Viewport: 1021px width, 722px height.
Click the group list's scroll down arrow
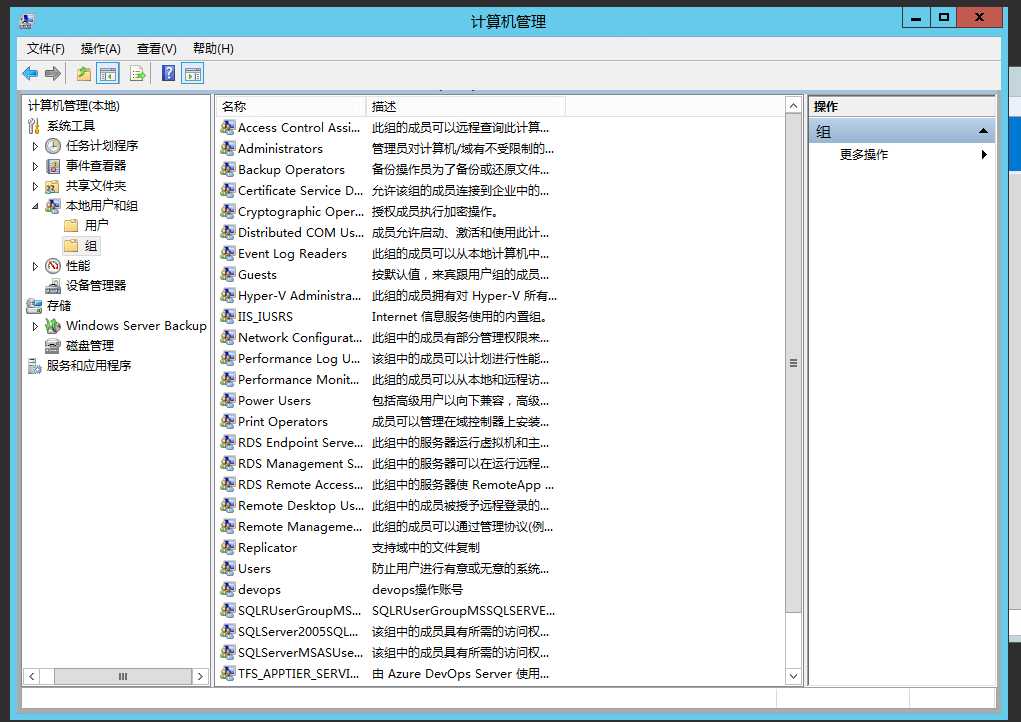tap(794, 676)
